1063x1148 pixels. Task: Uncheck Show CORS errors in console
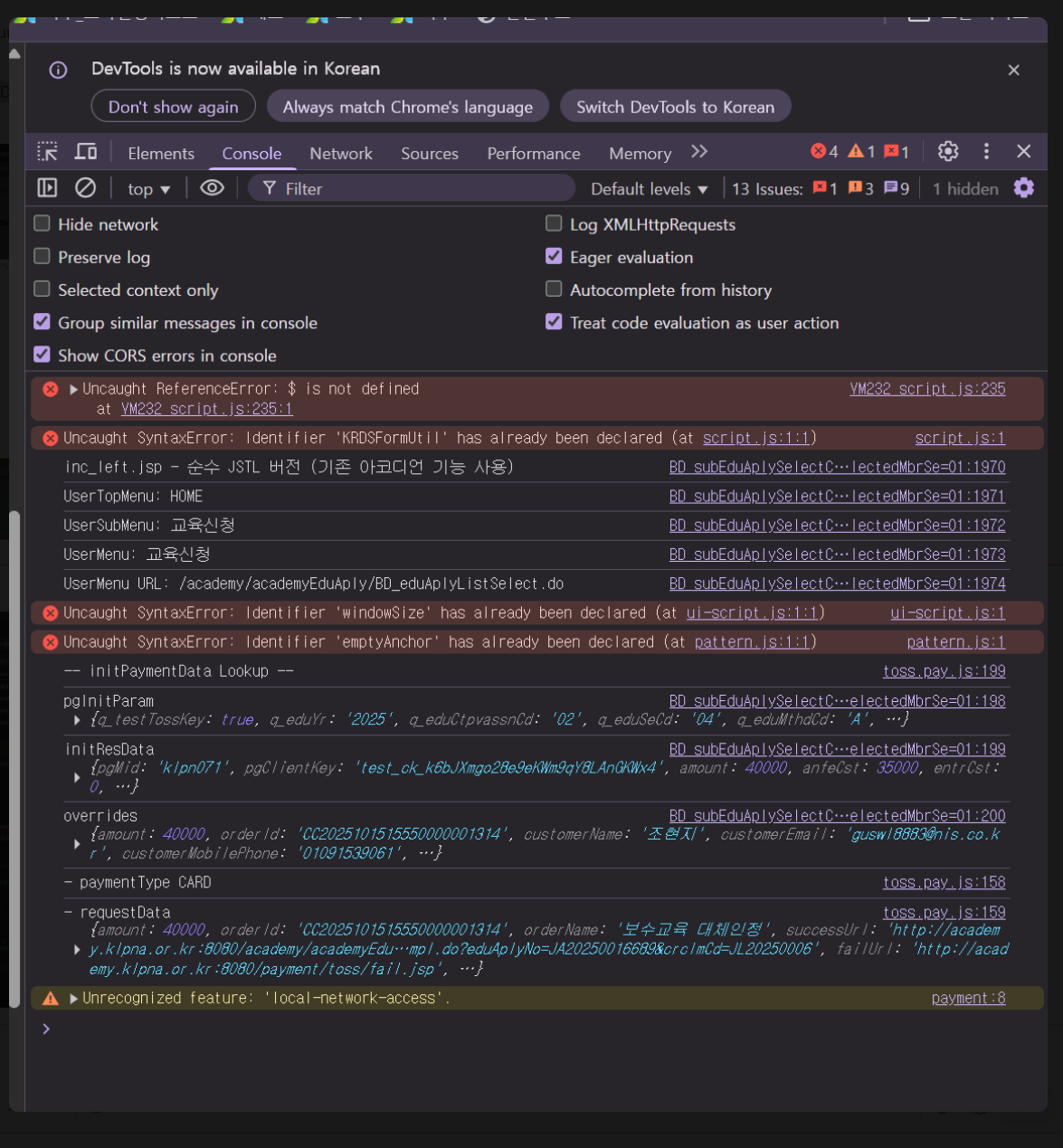pos(42,355)
